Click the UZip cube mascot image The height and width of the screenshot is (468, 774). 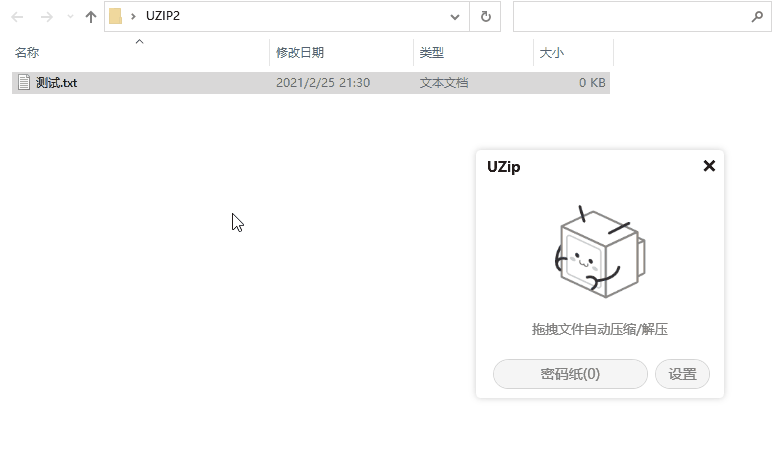(x=600, y=252)
